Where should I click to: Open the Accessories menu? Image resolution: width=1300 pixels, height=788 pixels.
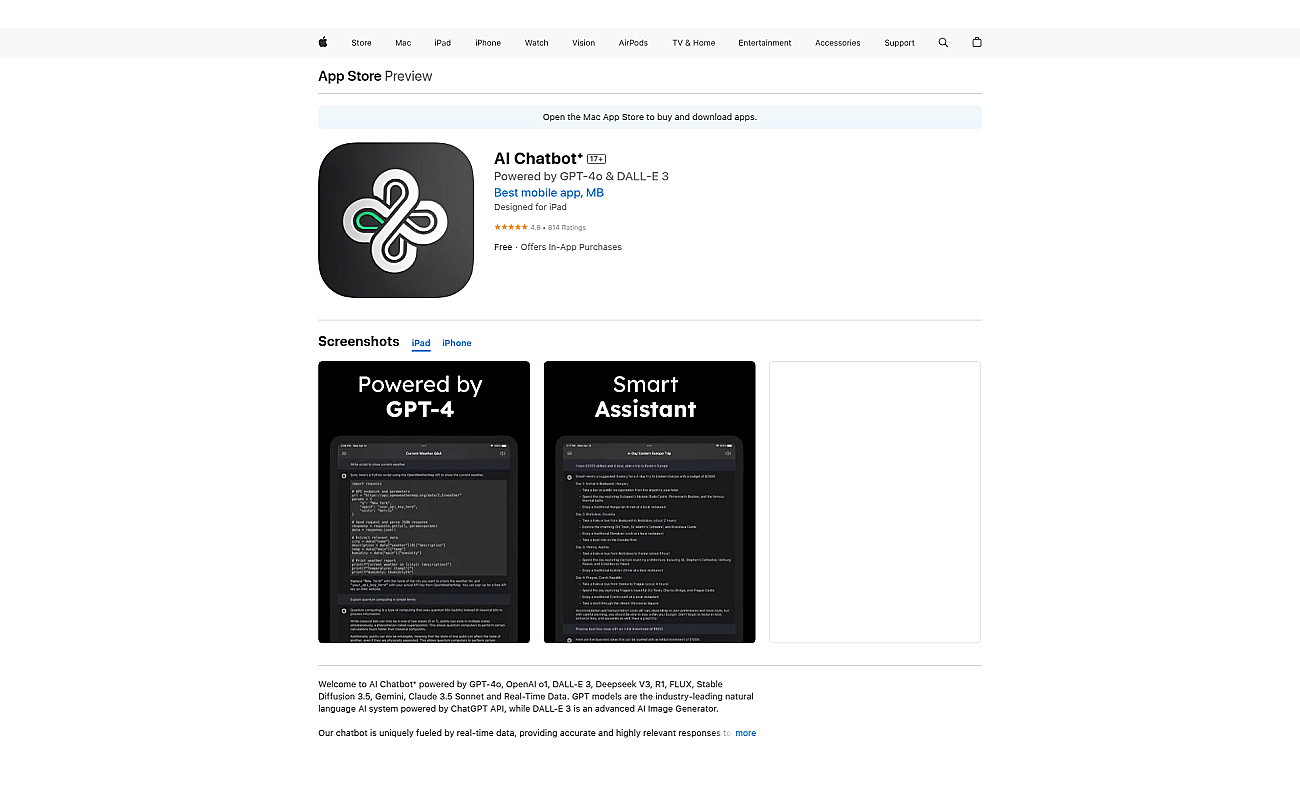pos(838,43)
